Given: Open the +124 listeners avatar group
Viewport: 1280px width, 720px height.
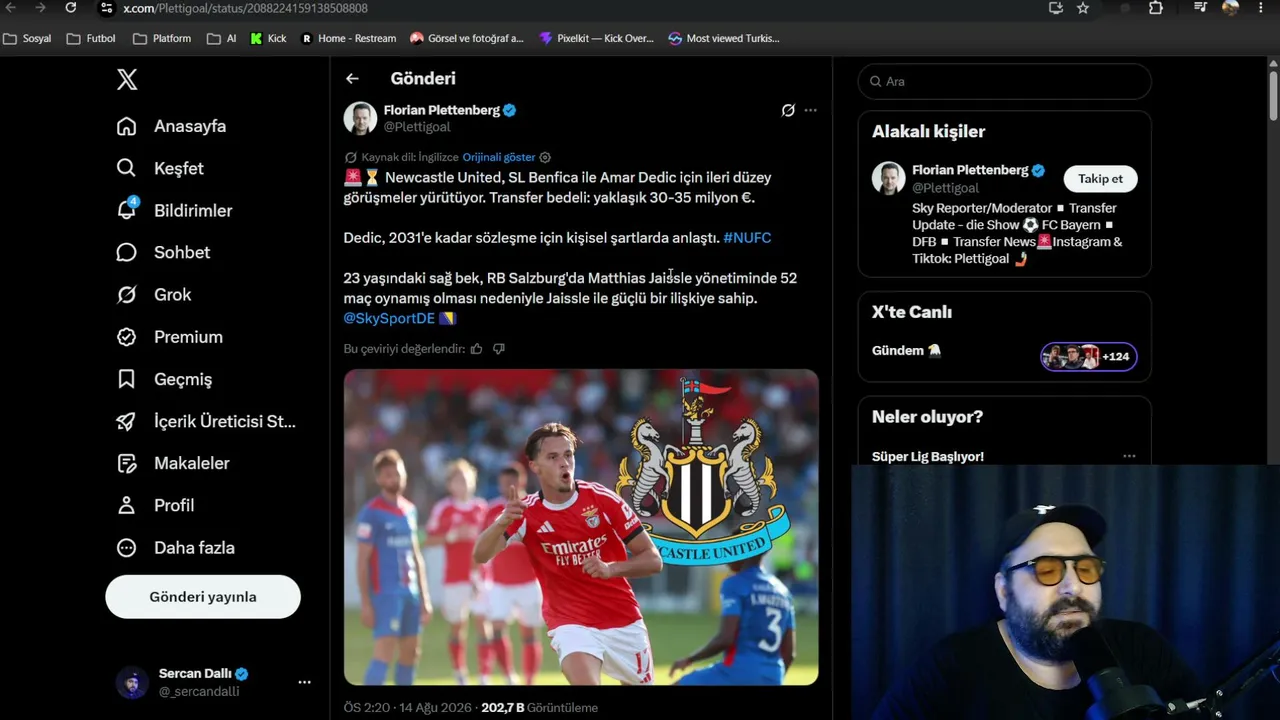Looking at the screenshot, I should (x=1089, y=357).
